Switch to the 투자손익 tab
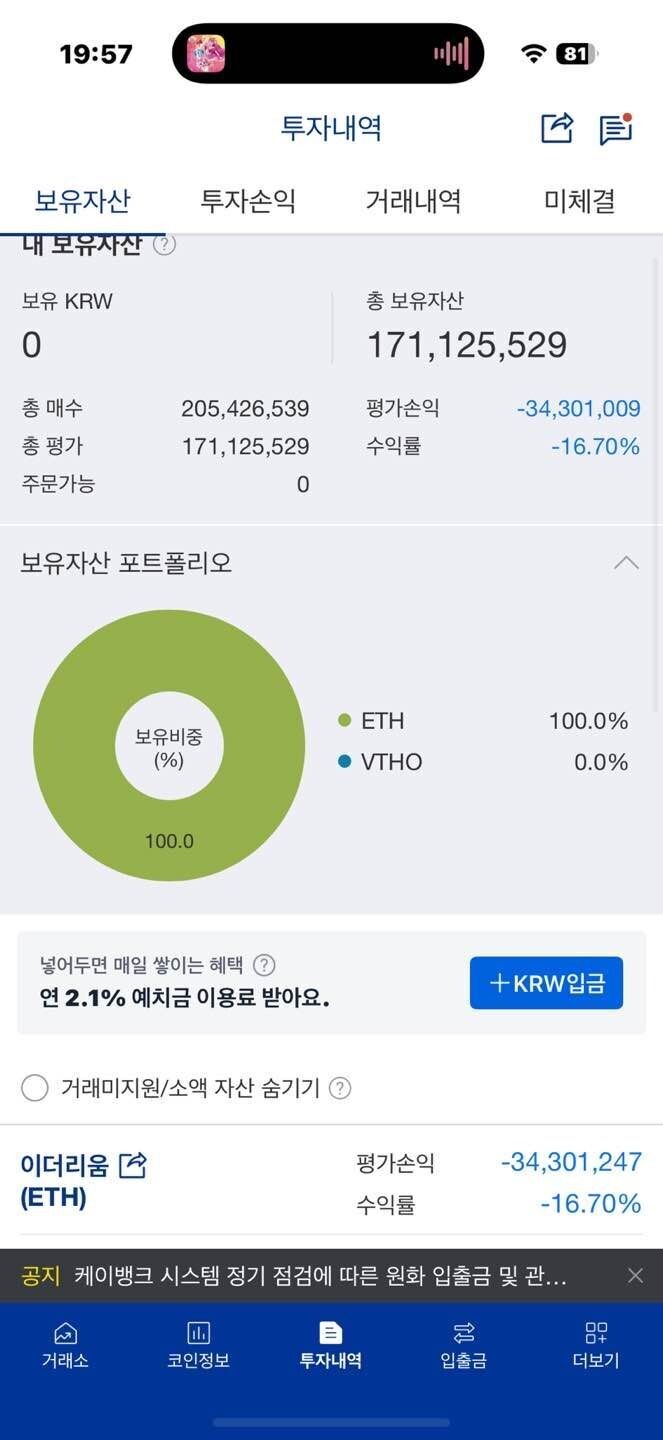The image size is (663, 1440). coord(247,200)
